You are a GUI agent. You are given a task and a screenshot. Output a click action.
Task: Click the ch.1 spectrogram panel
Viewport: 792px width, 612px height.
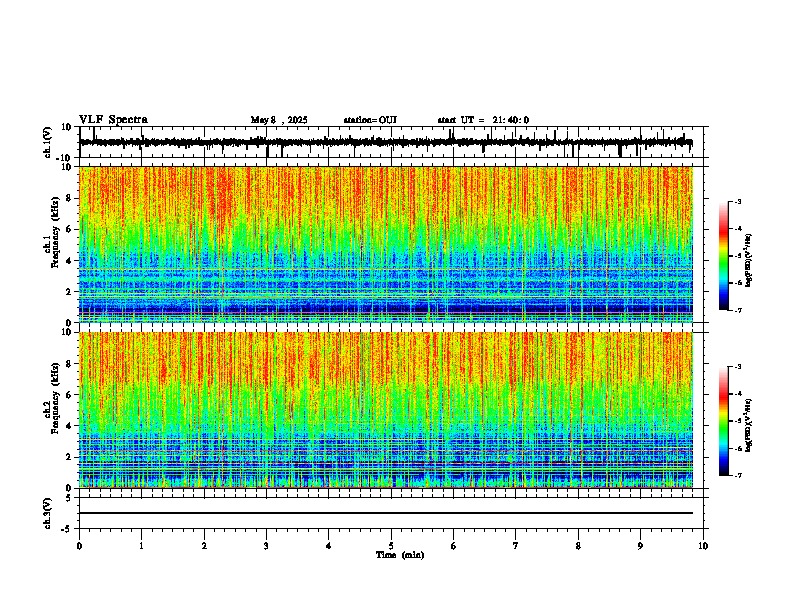pos(386,244)
